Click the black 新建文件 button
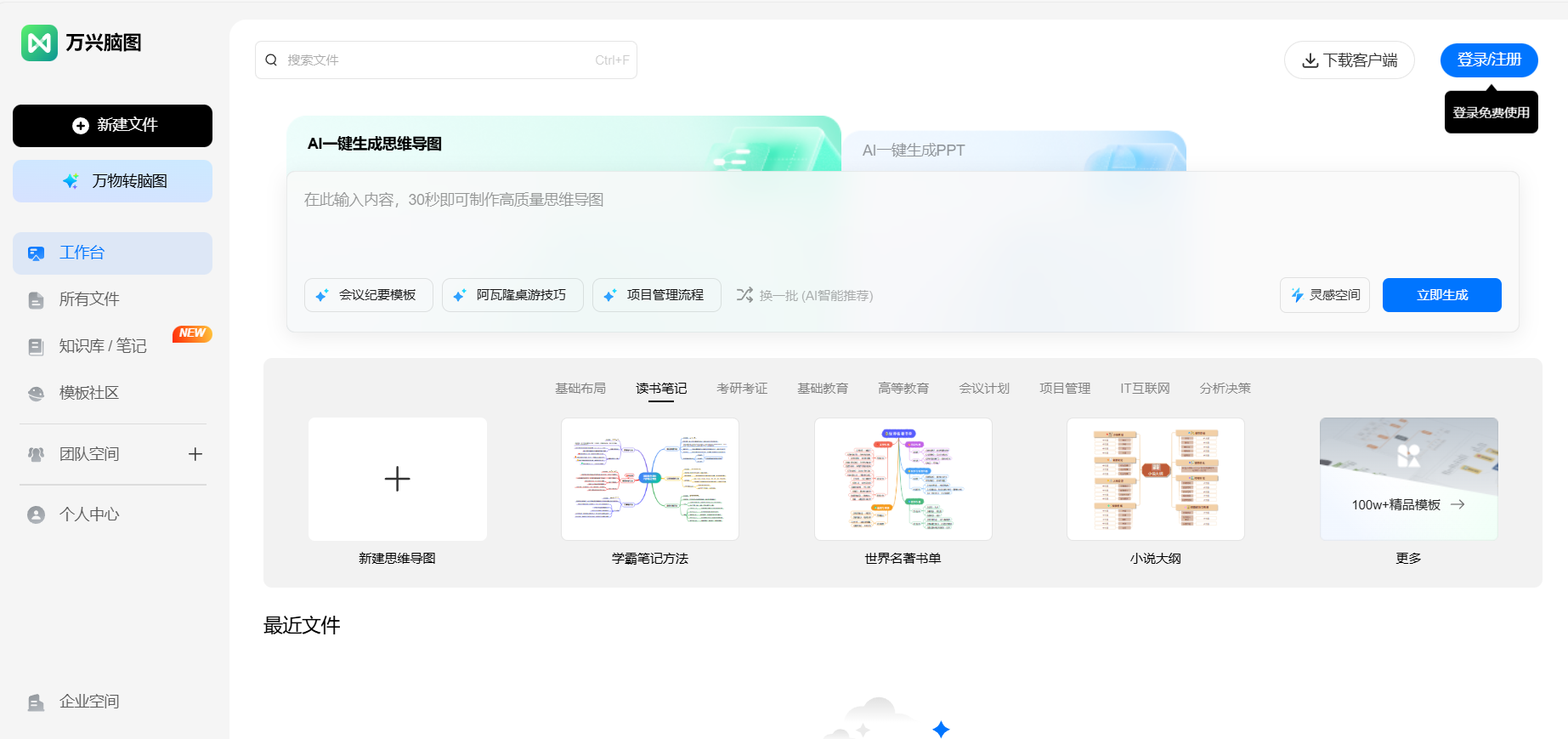 click(112, 126)
